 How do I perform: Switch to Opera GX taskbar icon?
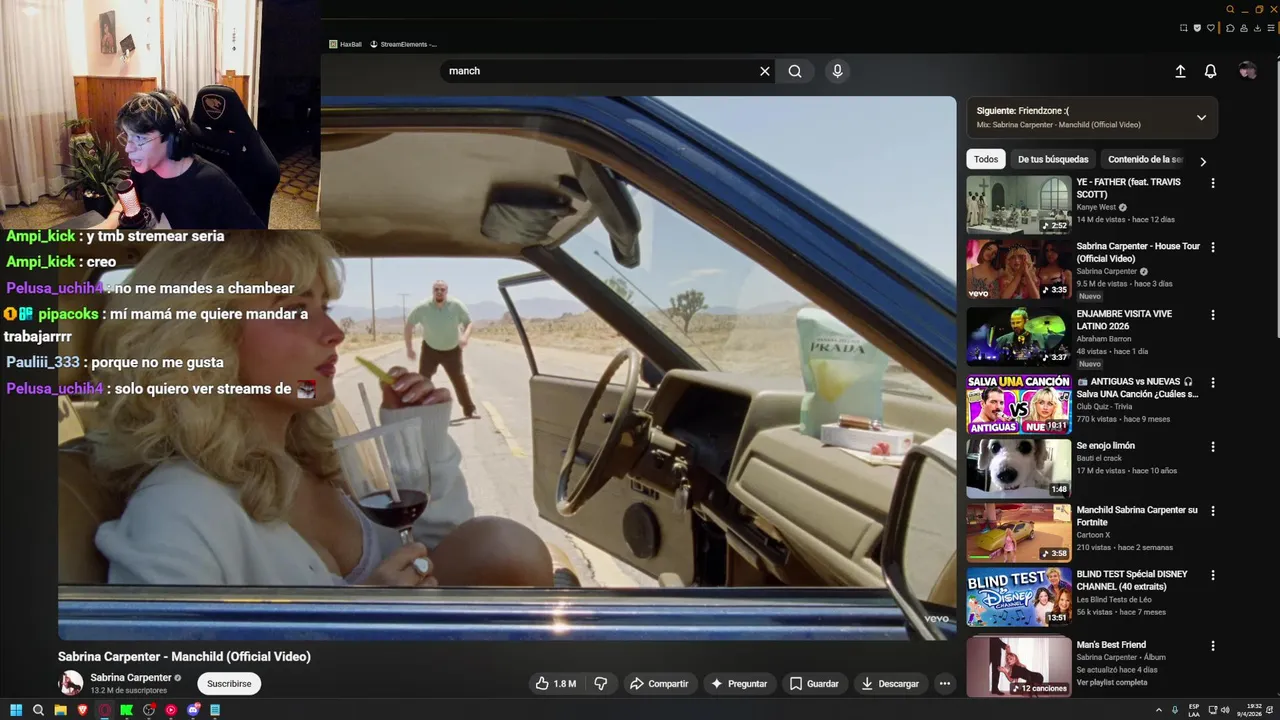pos(104,710)
